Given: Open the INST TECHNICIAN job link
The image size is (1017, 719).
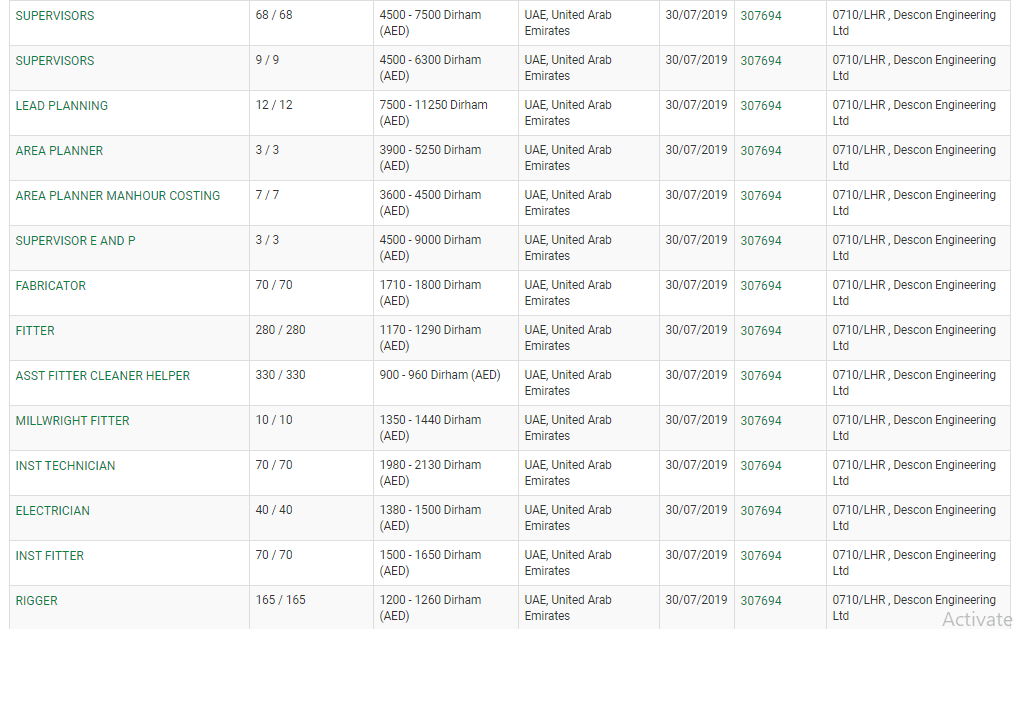Looking at the screenshot, I should (66, 466).
